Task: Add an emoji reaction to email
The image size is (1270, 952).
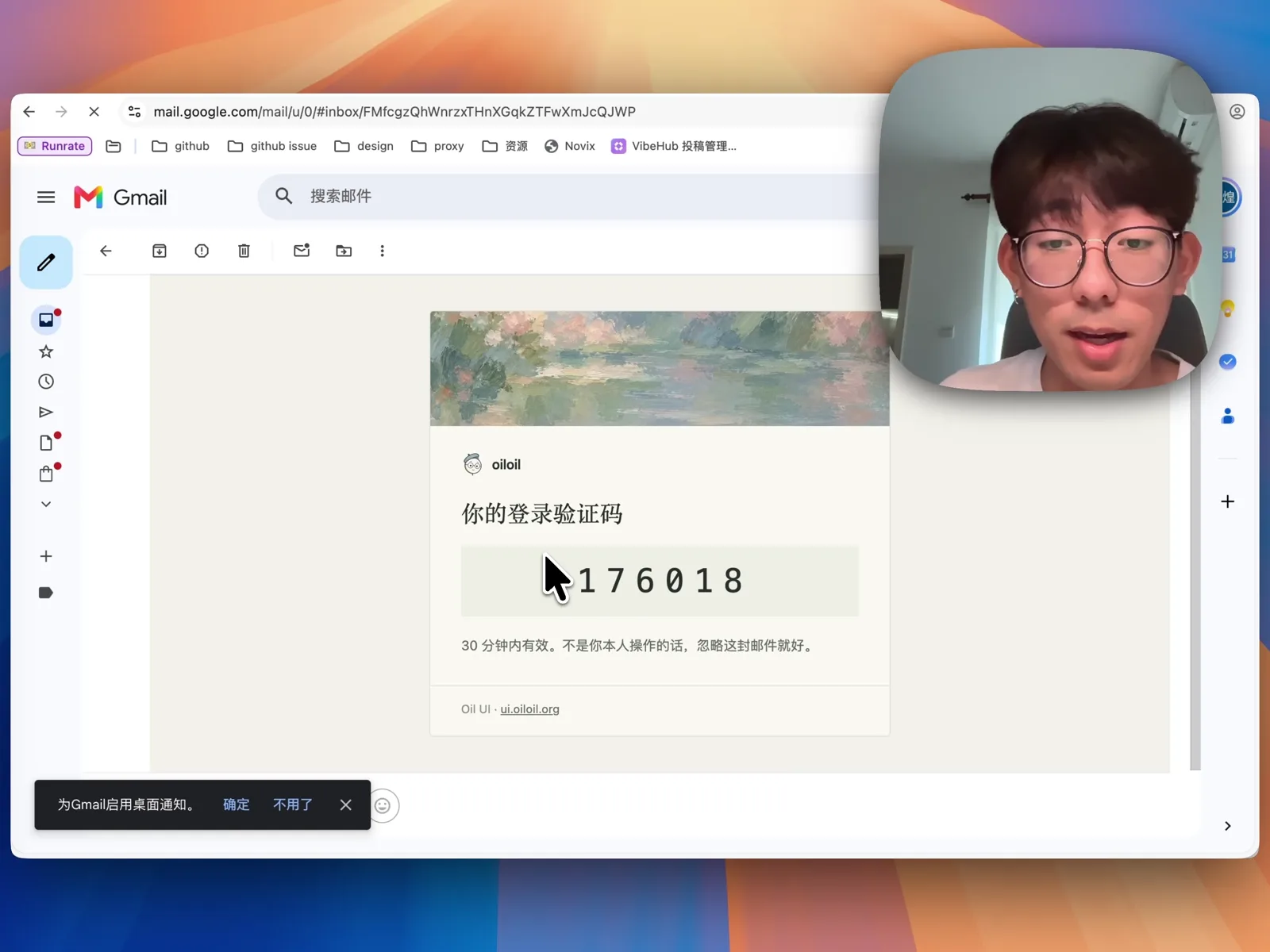Action: click(x=383, y=806)
